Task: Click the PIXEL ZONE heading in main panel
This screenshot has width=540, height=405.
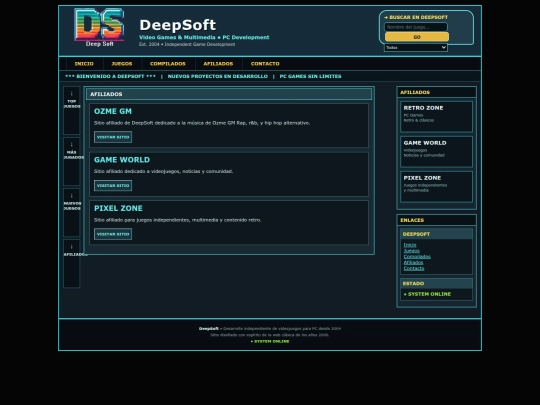Action: 118,208
